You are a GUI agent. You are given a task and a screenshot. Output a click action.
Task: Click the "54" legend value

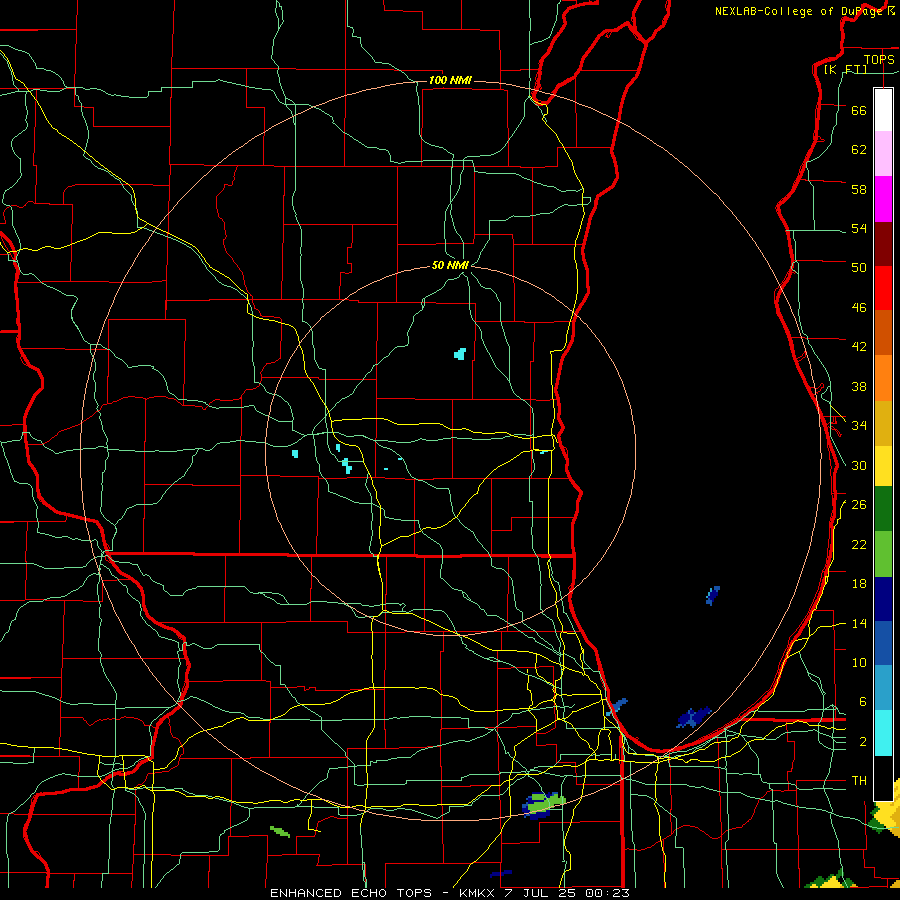coord(859,228)
